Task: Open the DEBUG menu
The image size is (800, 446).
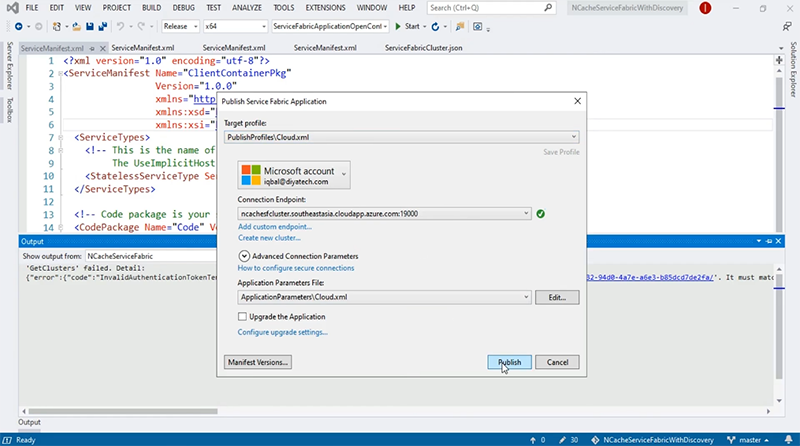Action: click(184, 8)
